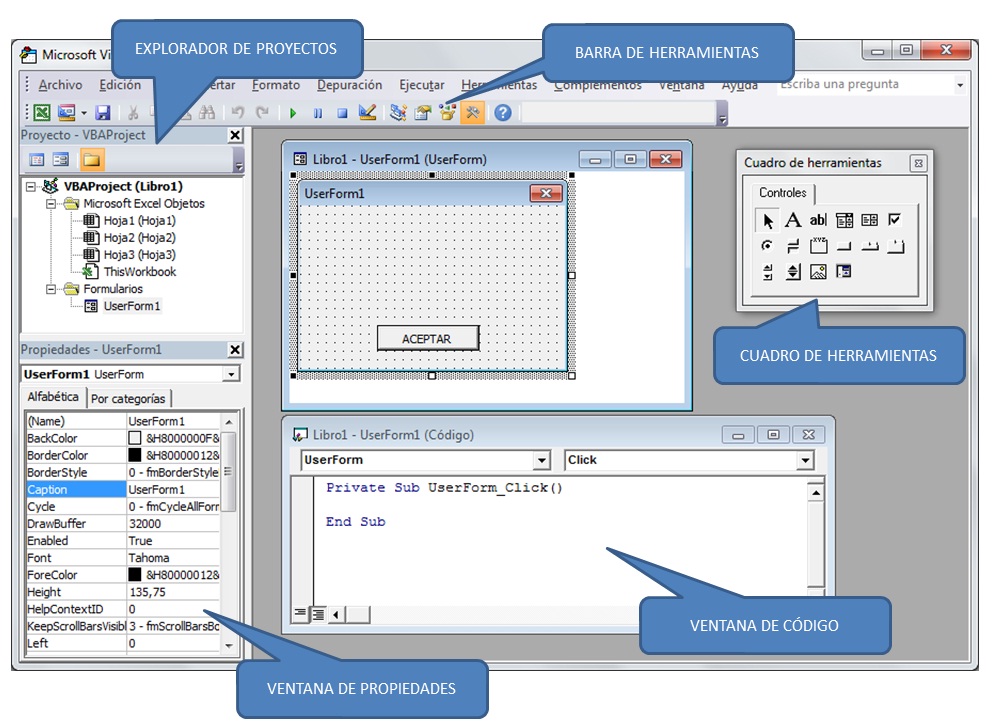Undo the last action
Image resolution: width=993 pixels, height=727 pixels.
pos(237,113)
